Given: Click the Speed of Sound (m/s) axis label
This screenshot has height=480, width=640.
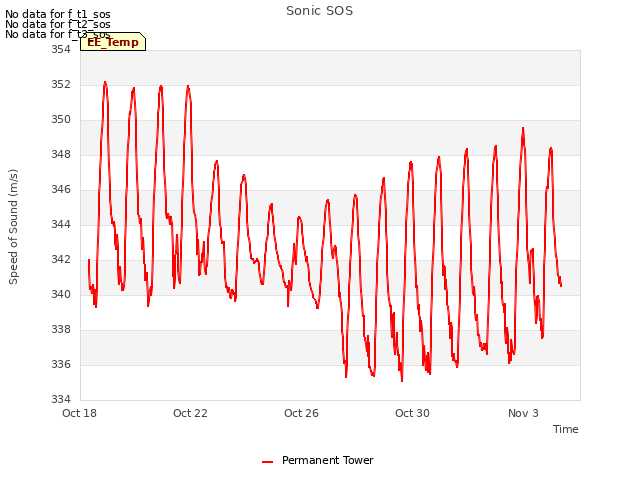Looking at the screenshot, I should pyautogui.click(x=13, y=227).
